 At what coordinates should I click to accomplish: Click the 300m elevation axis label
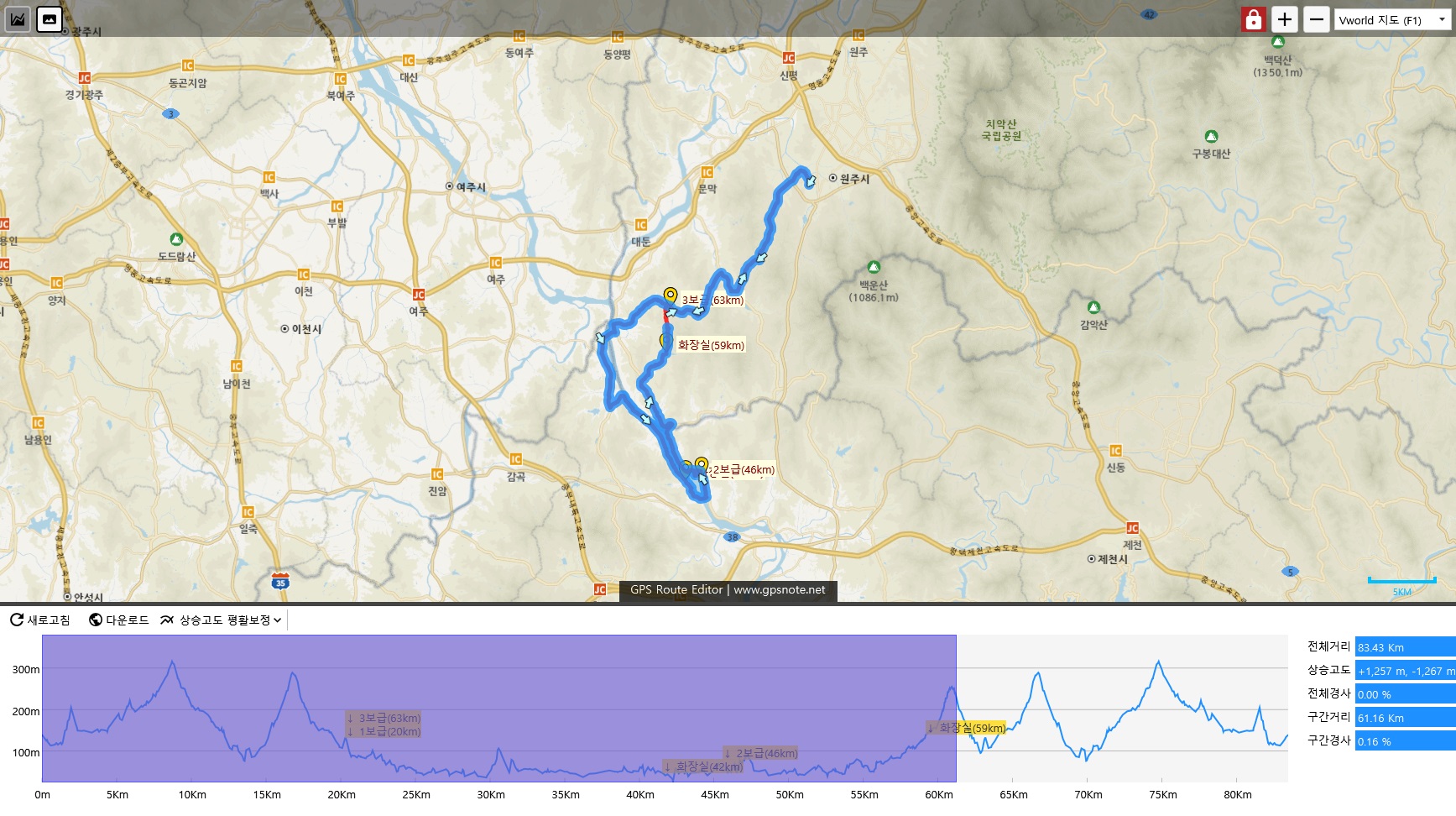click(x=26, y=670)
